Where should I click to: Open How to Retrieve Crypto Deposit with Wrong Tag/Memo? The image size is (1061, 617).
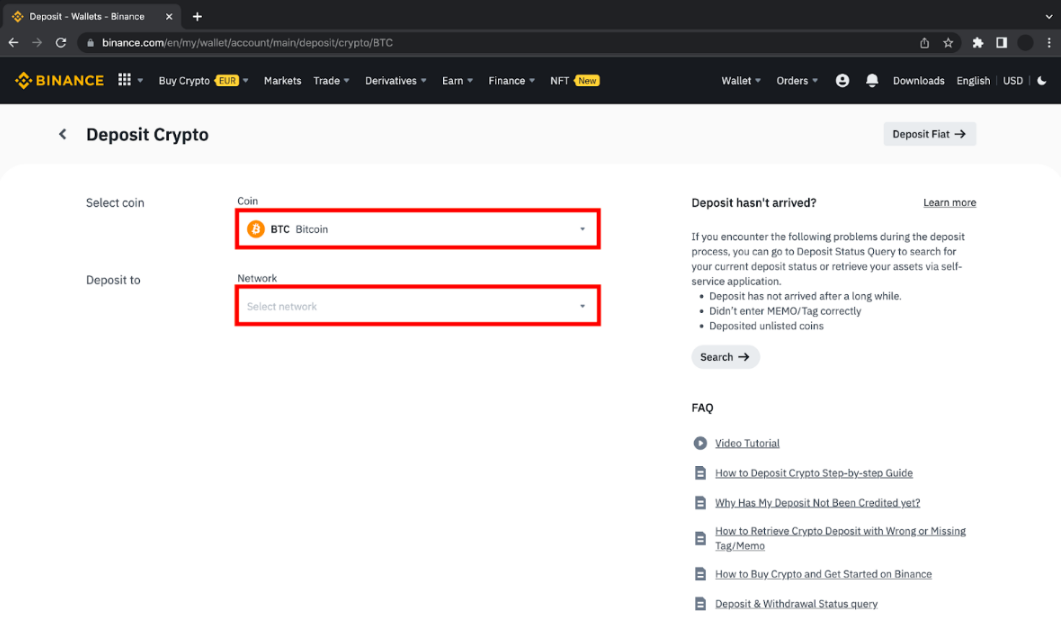[x=840, y=539]
